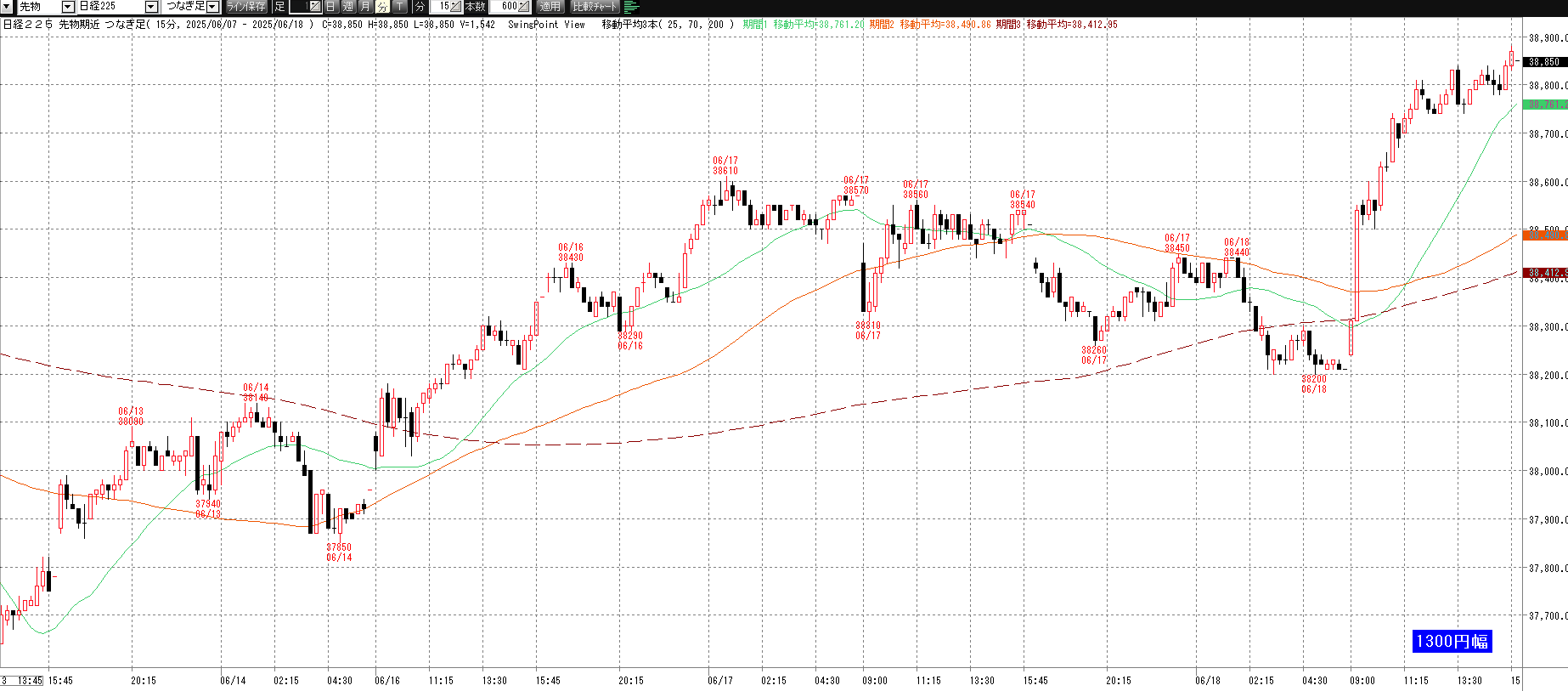
Task: Click the 06/17 38610 swing high marker
Action: click(x=725, y=166)
